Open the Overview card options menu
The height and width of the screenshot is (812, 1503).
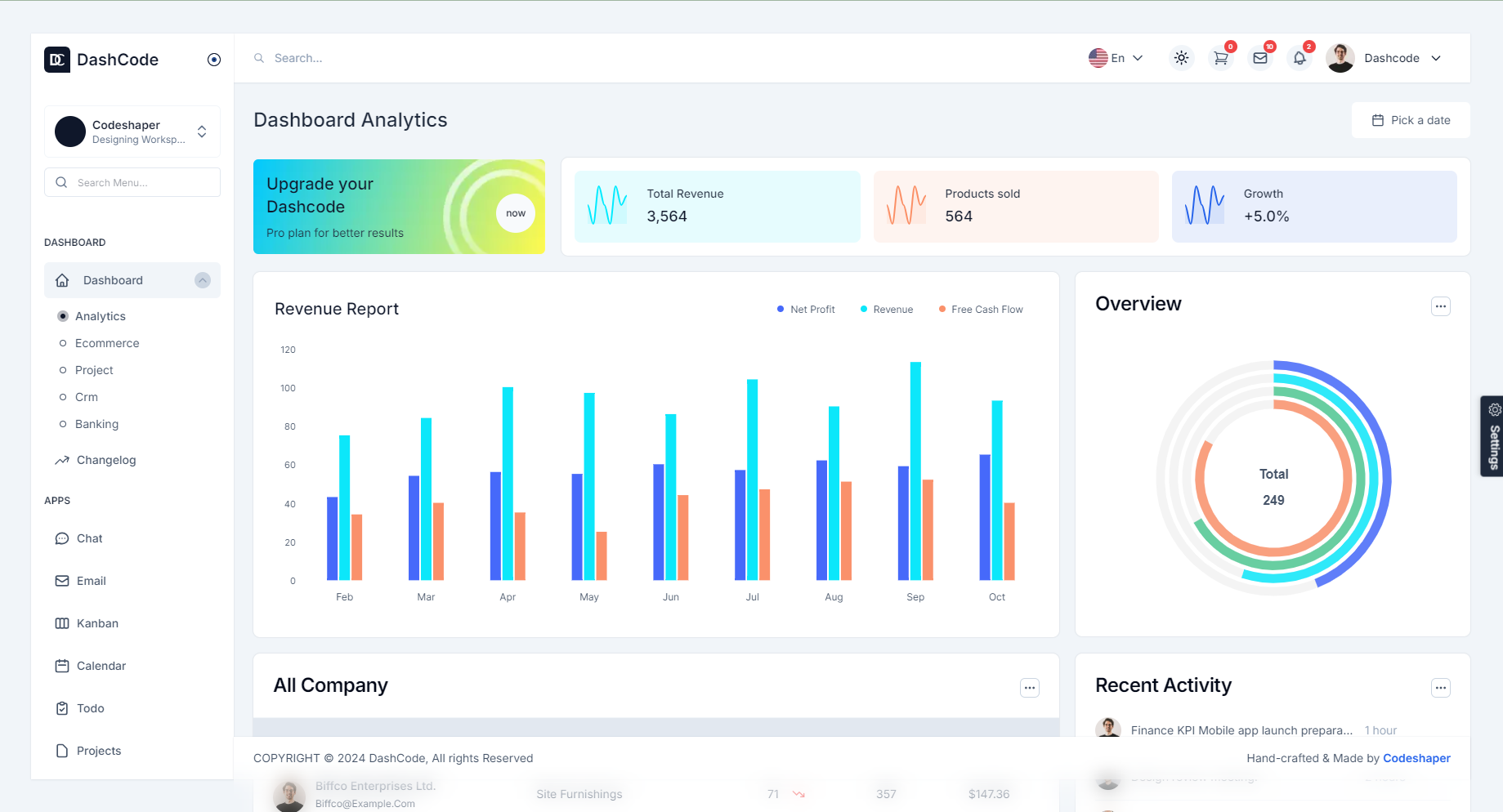click(1441, 306)
